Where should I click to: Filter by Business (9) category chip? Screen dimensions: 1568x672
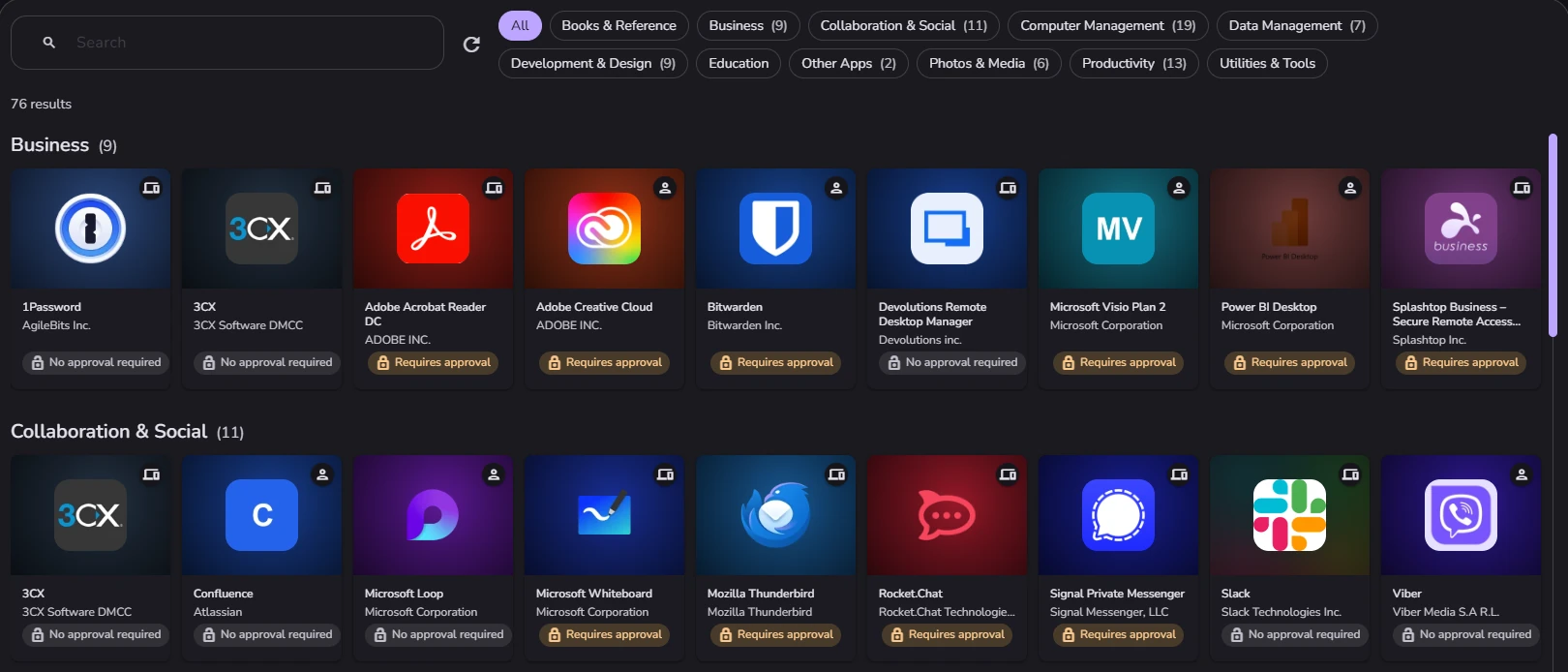point(748,25)
